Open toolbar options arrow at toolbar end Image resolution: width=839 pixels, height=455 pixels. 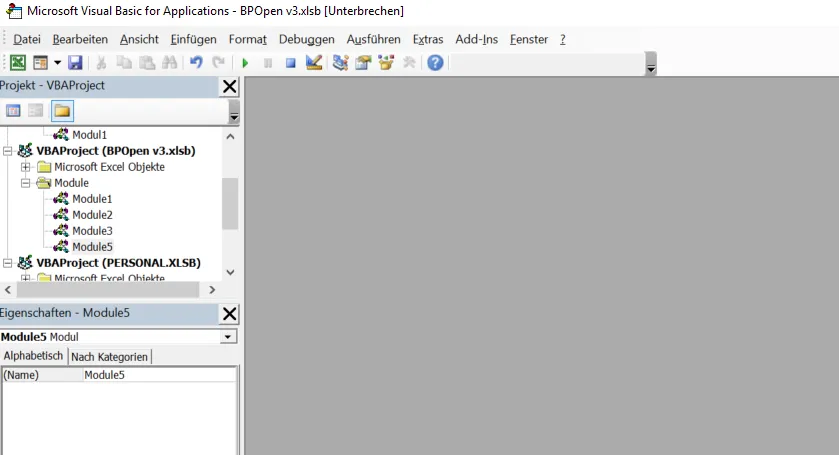651,64
